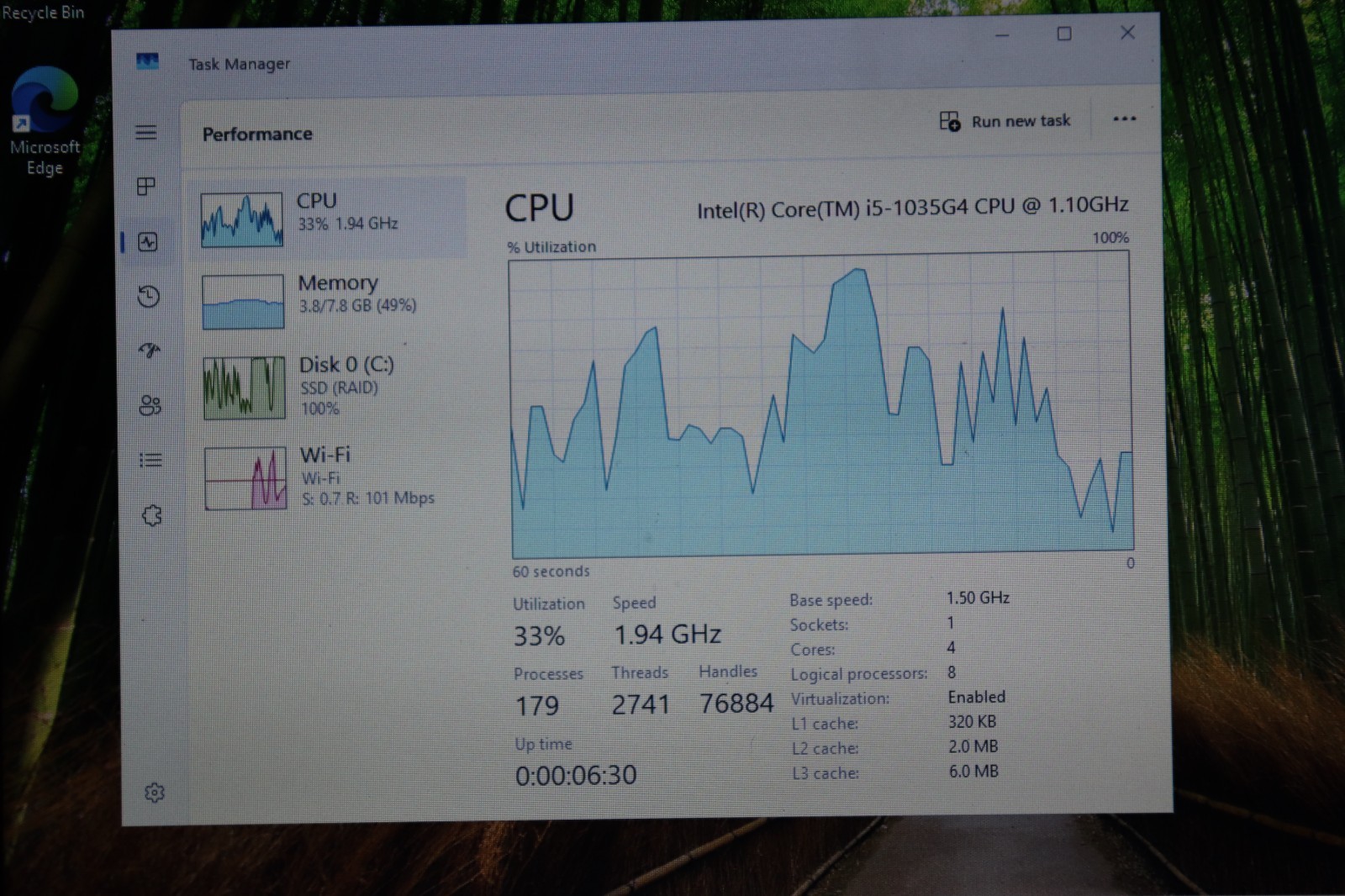Close the Task Manager window
The image size is (1345, 896).
click(x=1128, y=32)
